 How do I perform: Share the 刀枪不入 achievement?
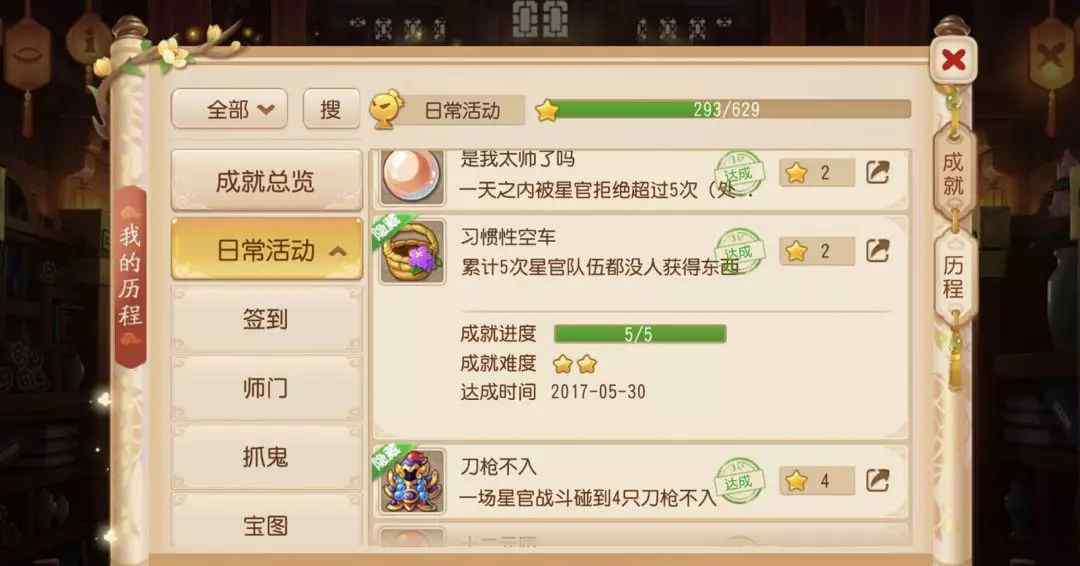pos(877,480)
